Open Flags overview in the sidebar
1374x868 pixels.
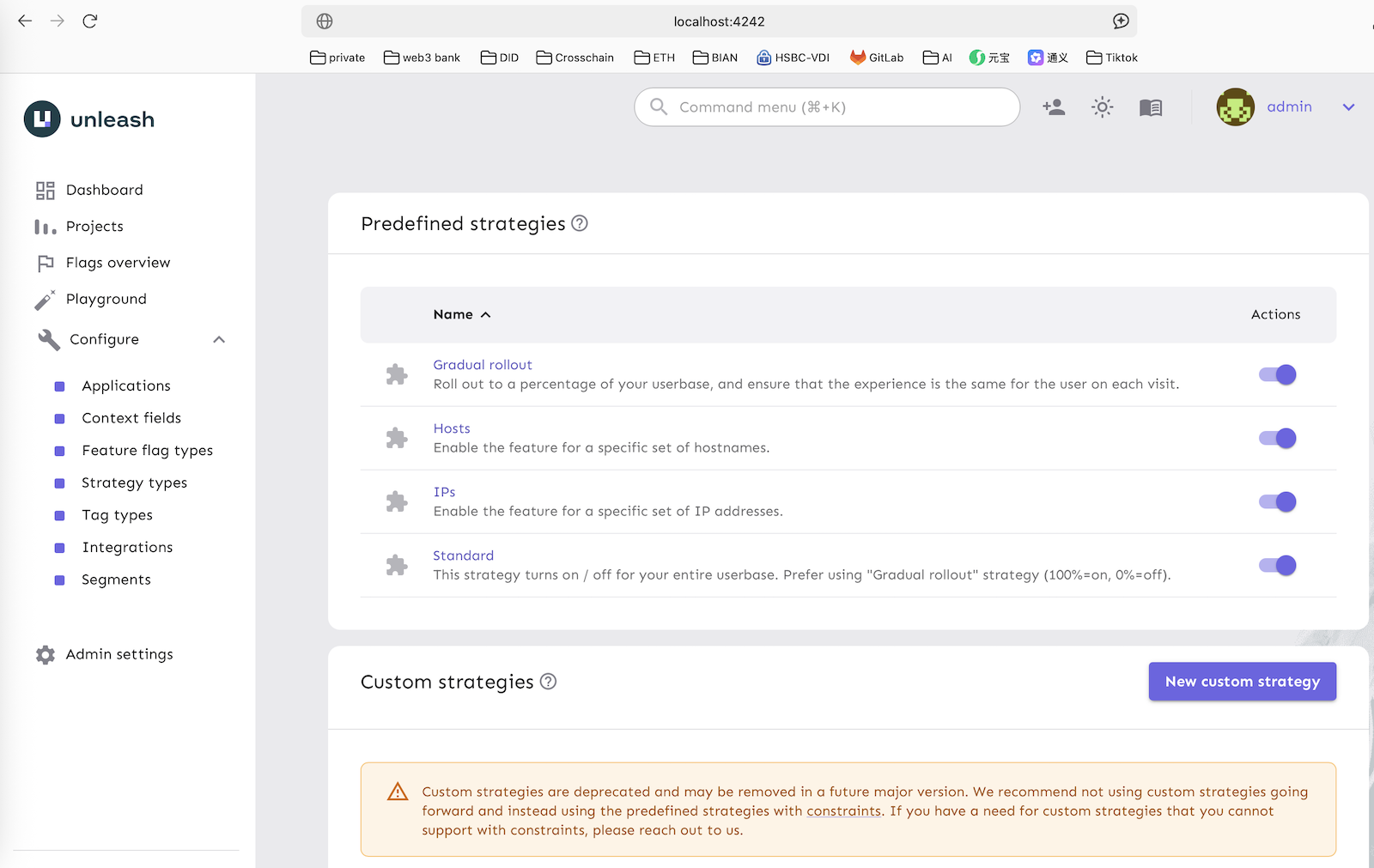(x=118, y=263)
